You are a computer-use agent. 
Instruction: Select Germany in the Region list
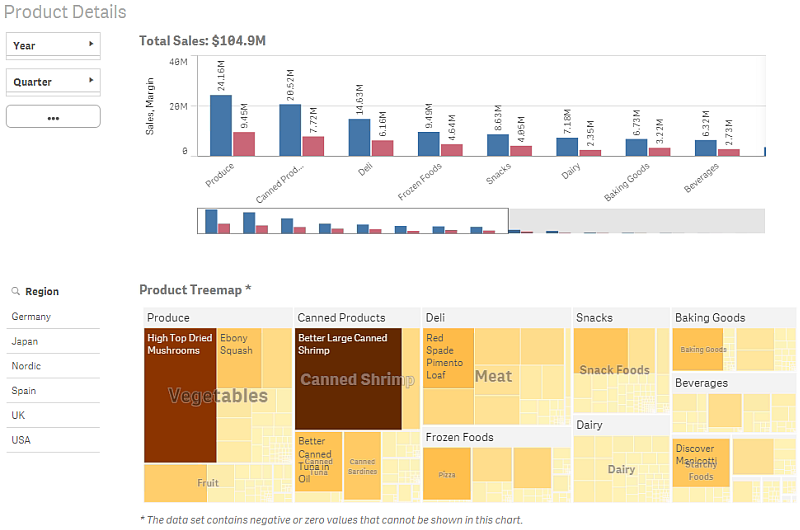[32, 317]
